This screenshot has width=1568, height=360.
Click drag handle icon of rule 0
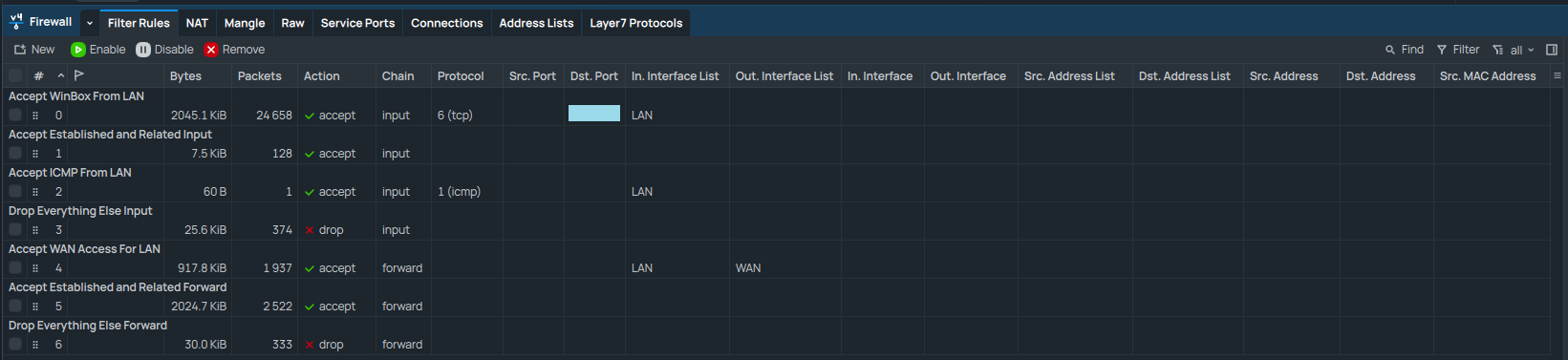35,116
